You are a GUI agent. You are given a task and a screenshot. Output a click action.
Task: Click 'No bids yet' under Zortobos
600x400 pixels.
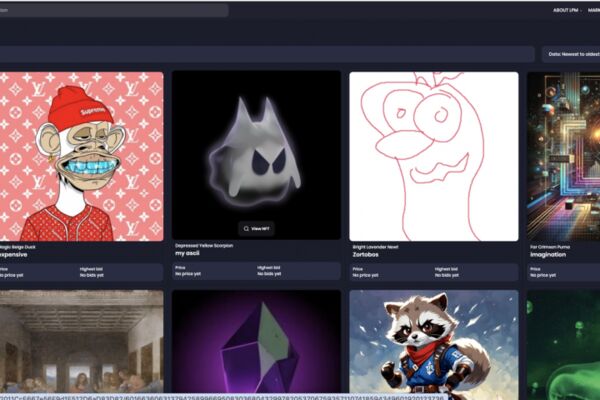point(447,275)
